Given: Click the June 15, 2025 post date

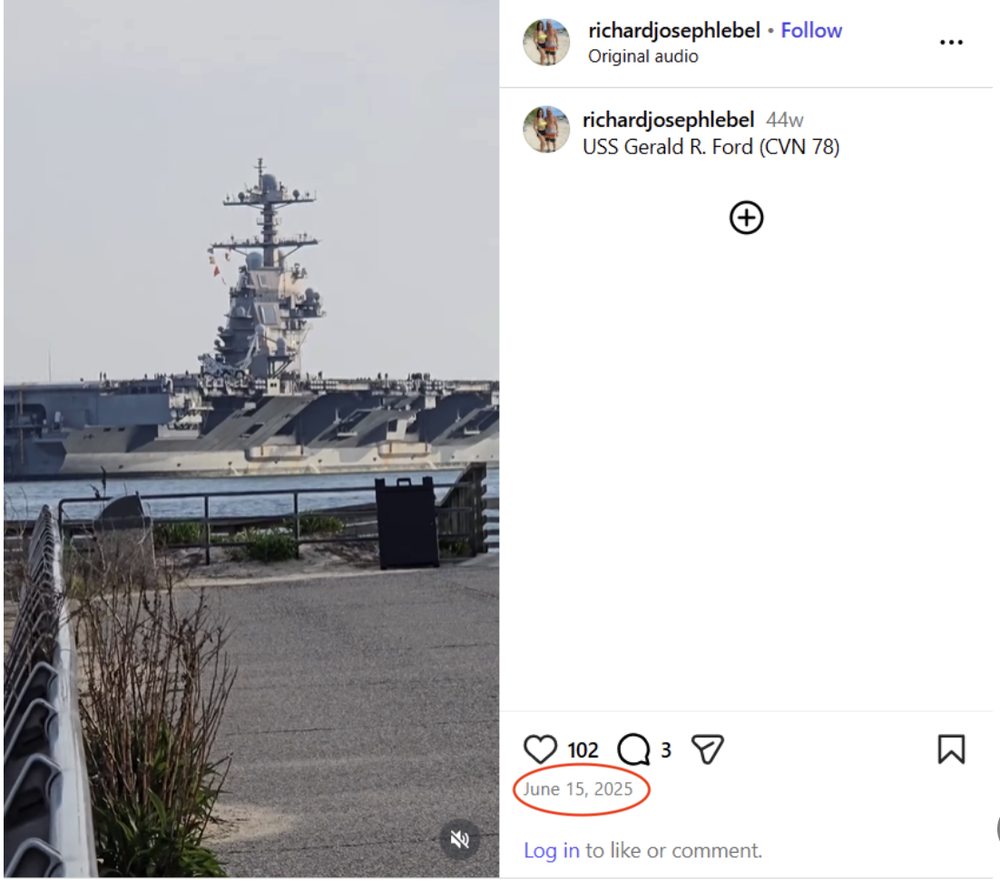Looking at the screenshot, I should [578, 789].
